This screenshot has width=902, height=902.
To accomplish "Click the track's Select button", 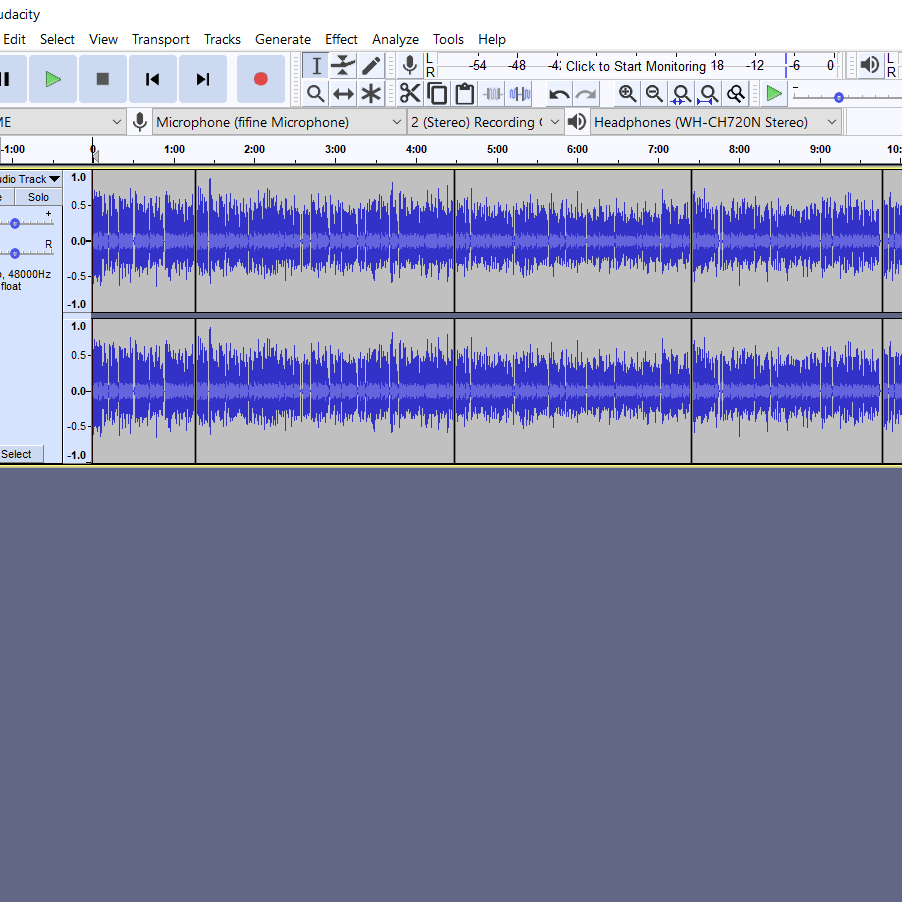I will 21,454.
